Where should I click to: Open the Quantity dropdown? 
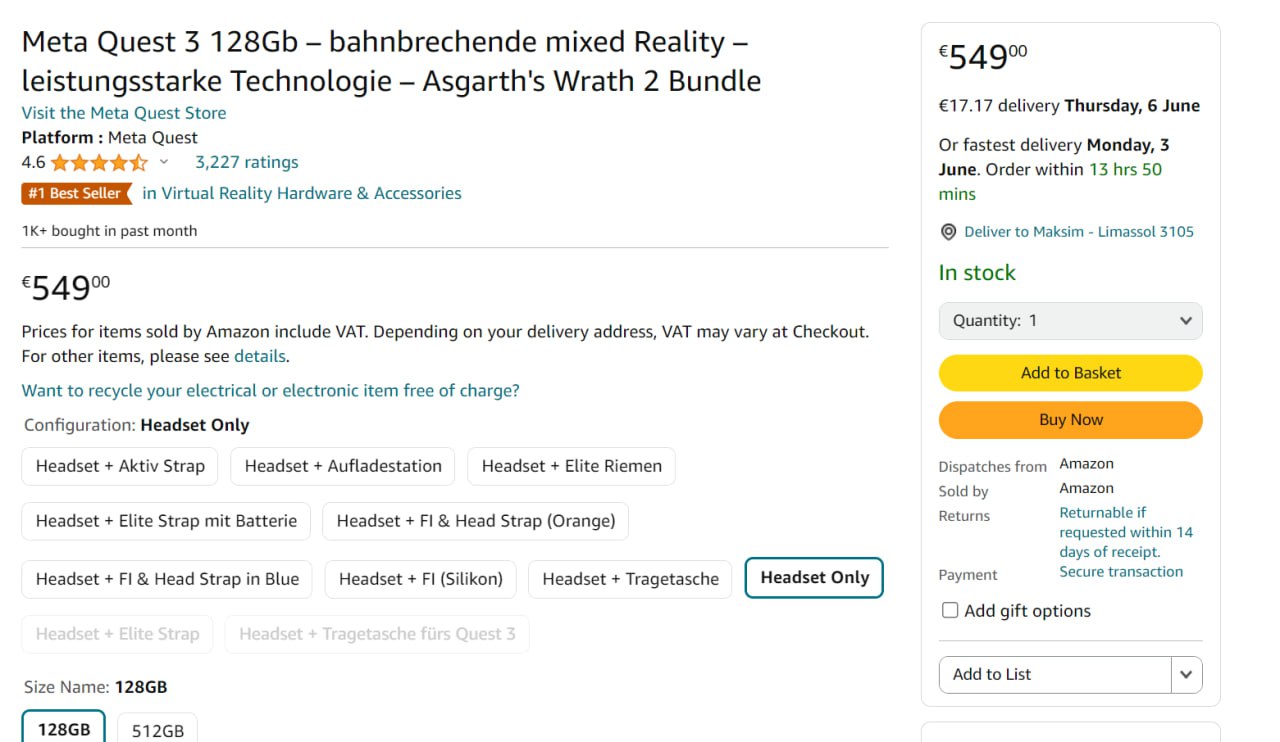click(x=1070, y=321)
